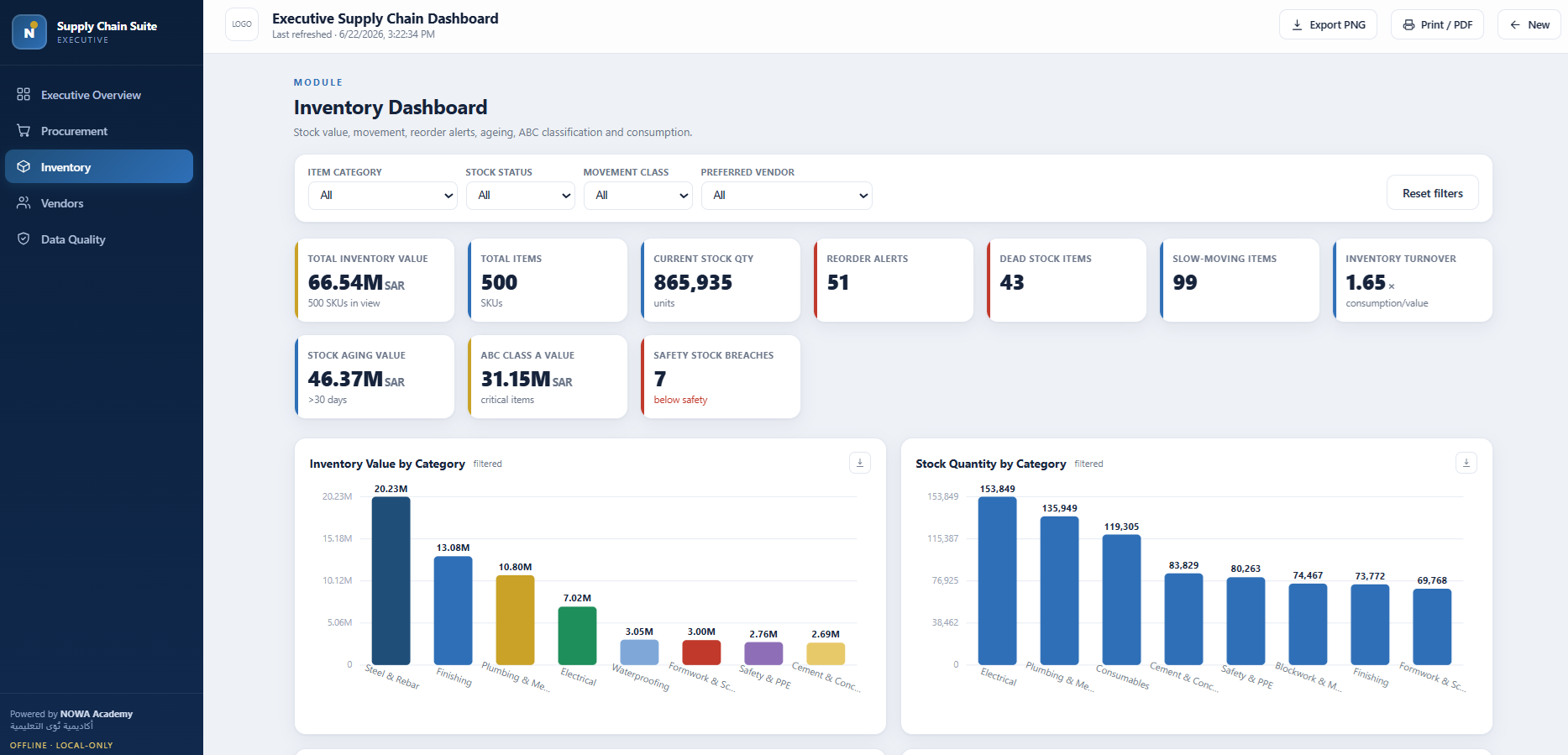Viewport: 1568px width, 755px height.
Task: Click the Vendors people icon
Action: click(x=24, y=202)
